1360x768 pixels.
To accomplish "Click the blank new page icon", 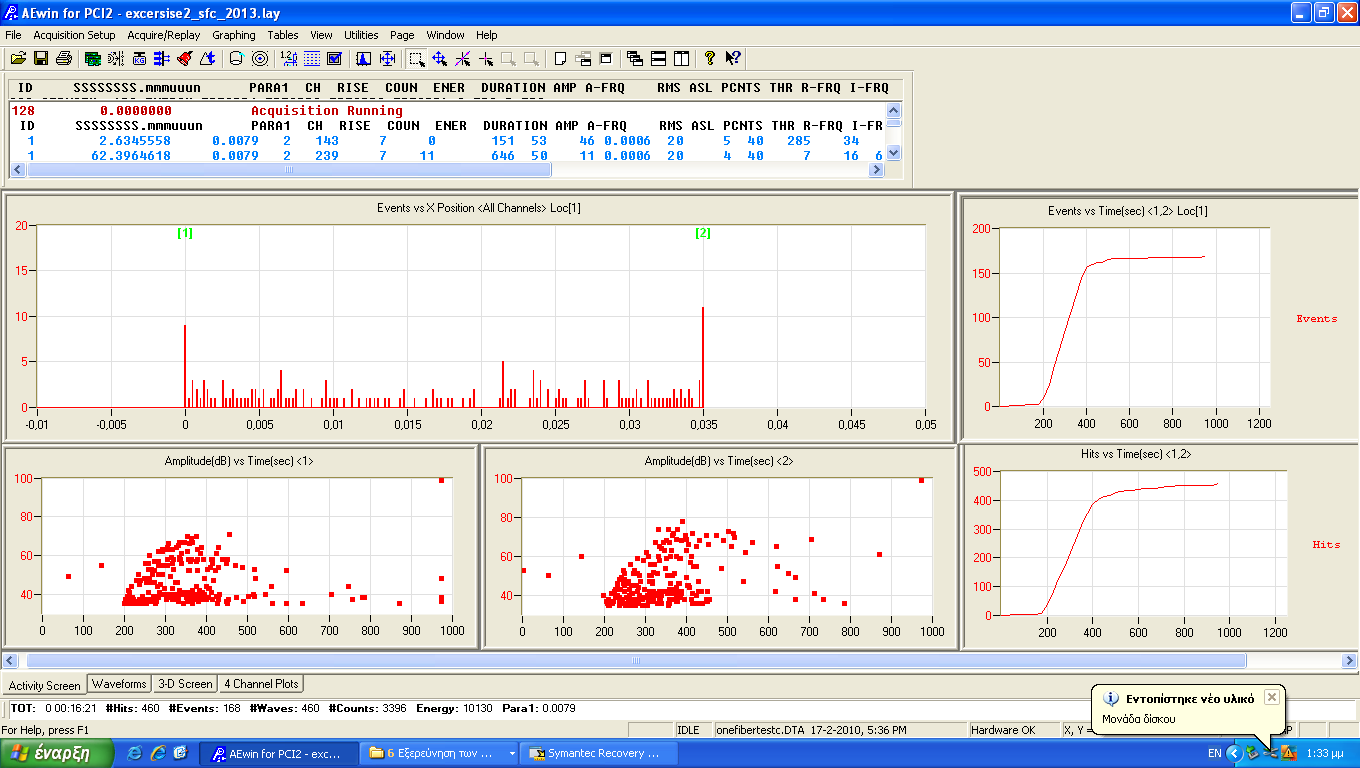I will click(560, 58).
